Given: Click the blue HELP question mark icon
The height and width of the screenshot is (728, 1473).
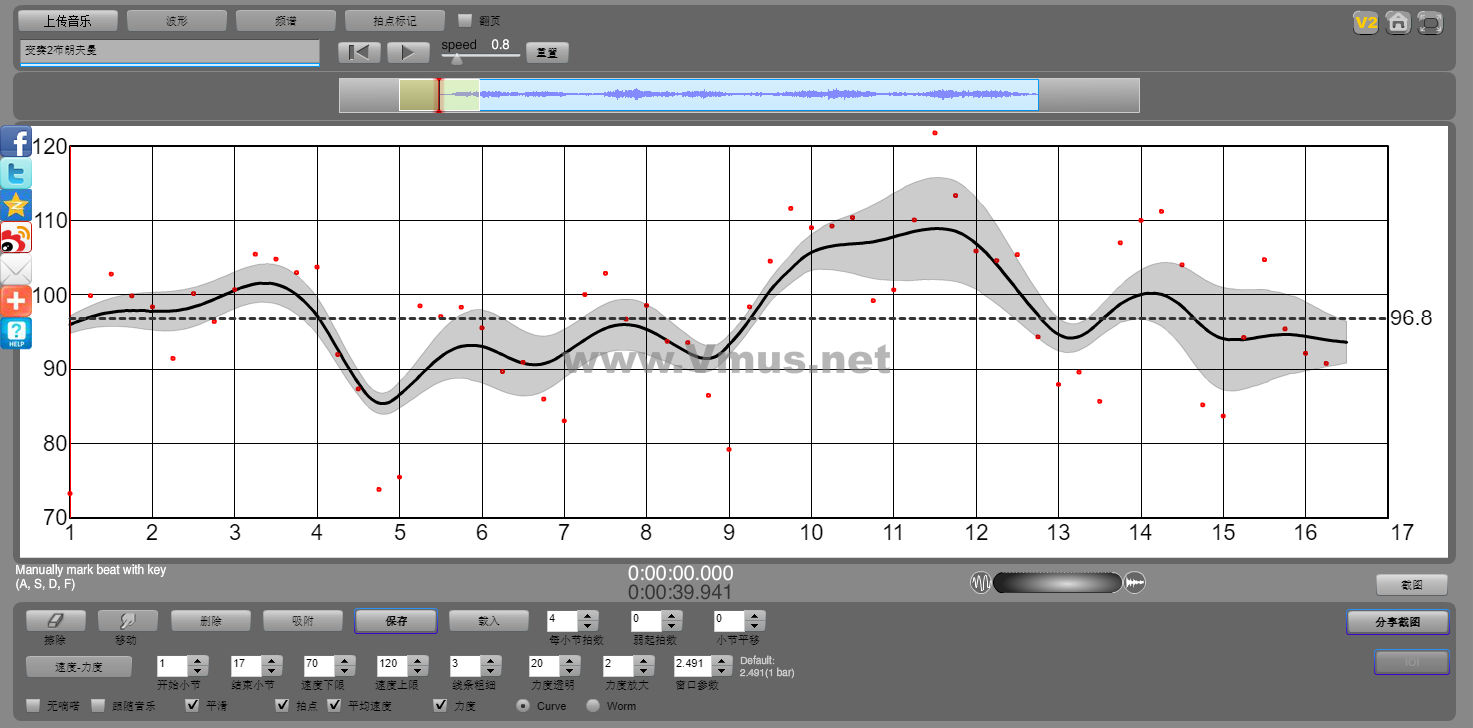Looking at the screenshot, I should pyautogui.click(x=16, y=334).
